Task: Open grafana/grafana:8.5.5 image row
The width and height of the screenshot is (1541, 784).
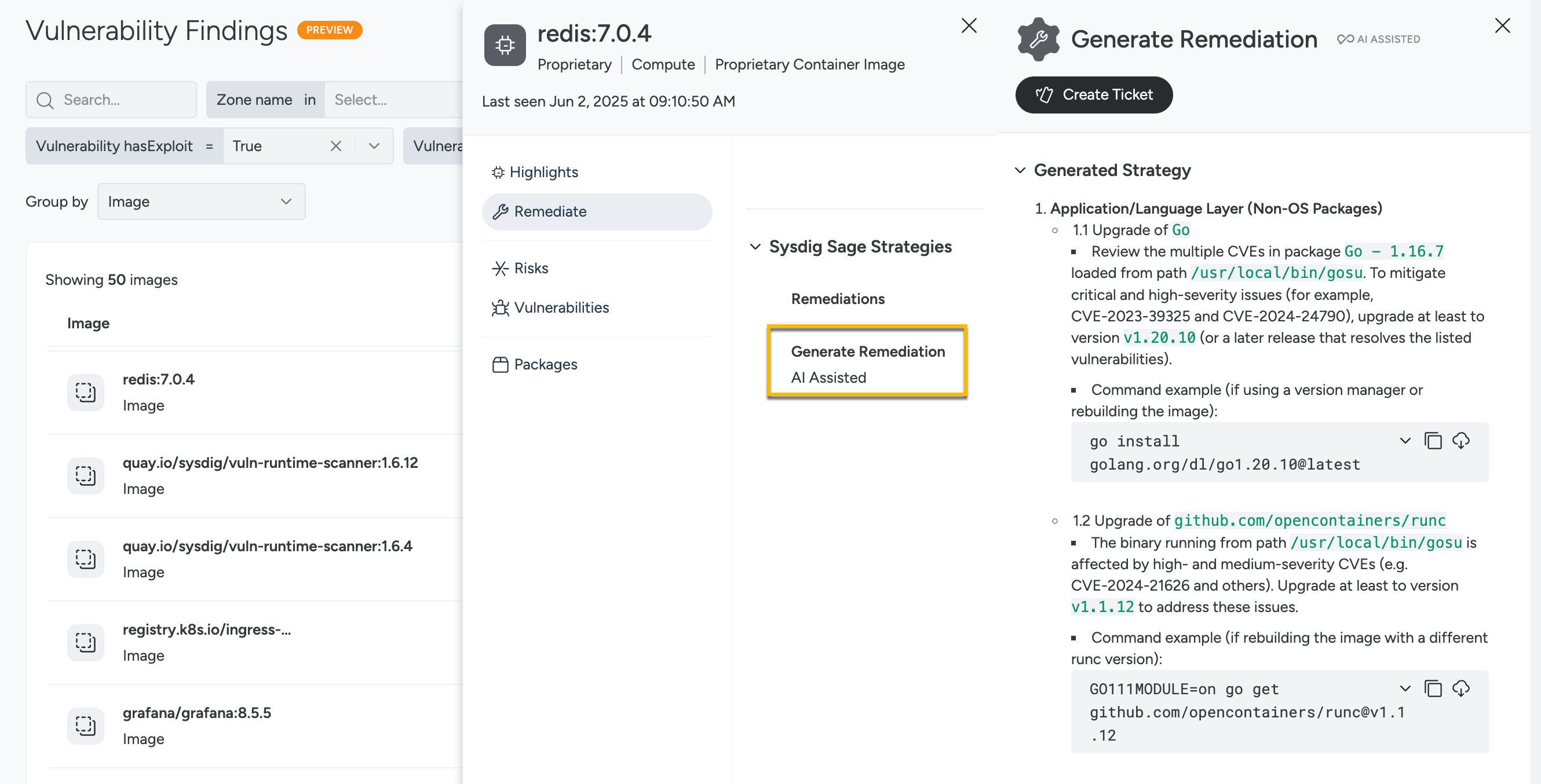Action: pos(255,726)
